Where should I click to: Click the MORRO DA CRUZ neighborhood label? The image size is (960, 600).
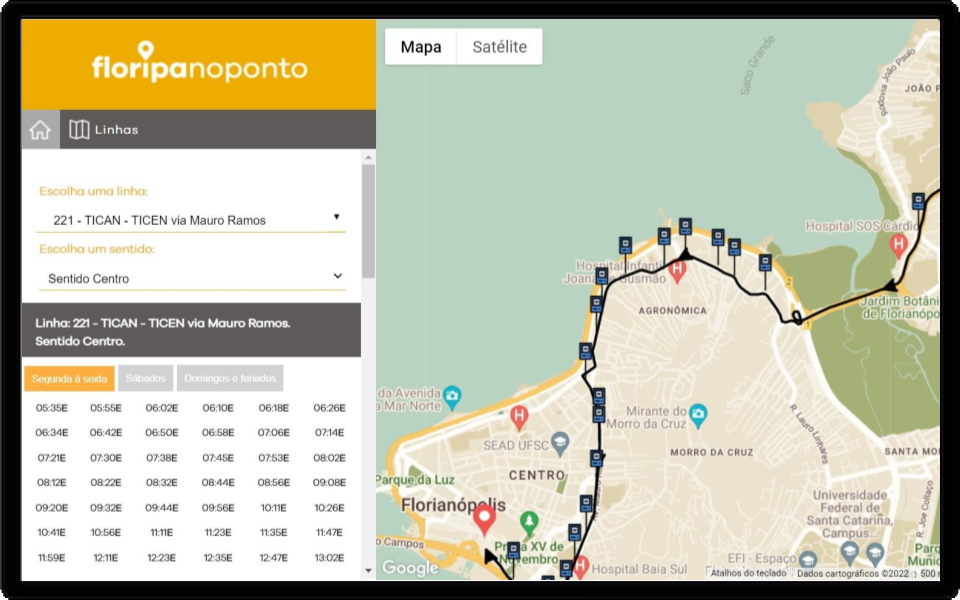[x=711, y=452]
